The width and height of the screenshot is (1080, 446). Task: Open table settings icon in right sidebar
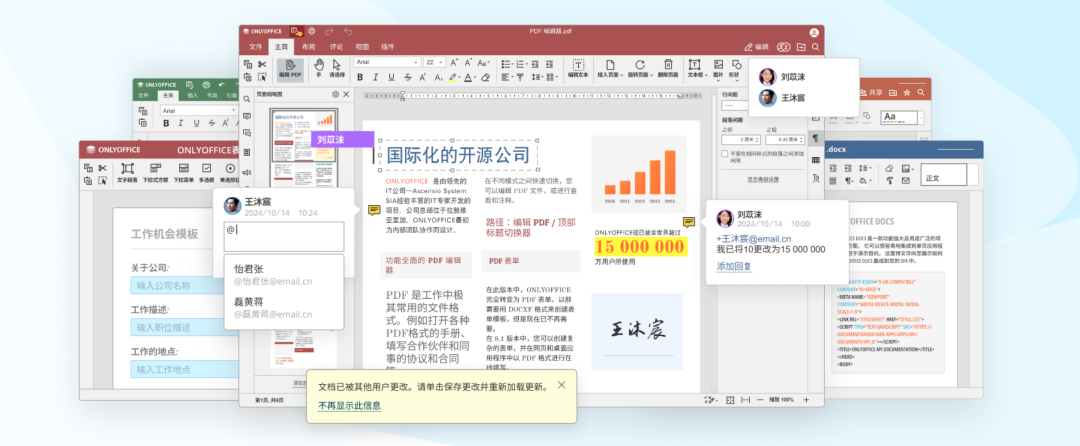point(816,160)
